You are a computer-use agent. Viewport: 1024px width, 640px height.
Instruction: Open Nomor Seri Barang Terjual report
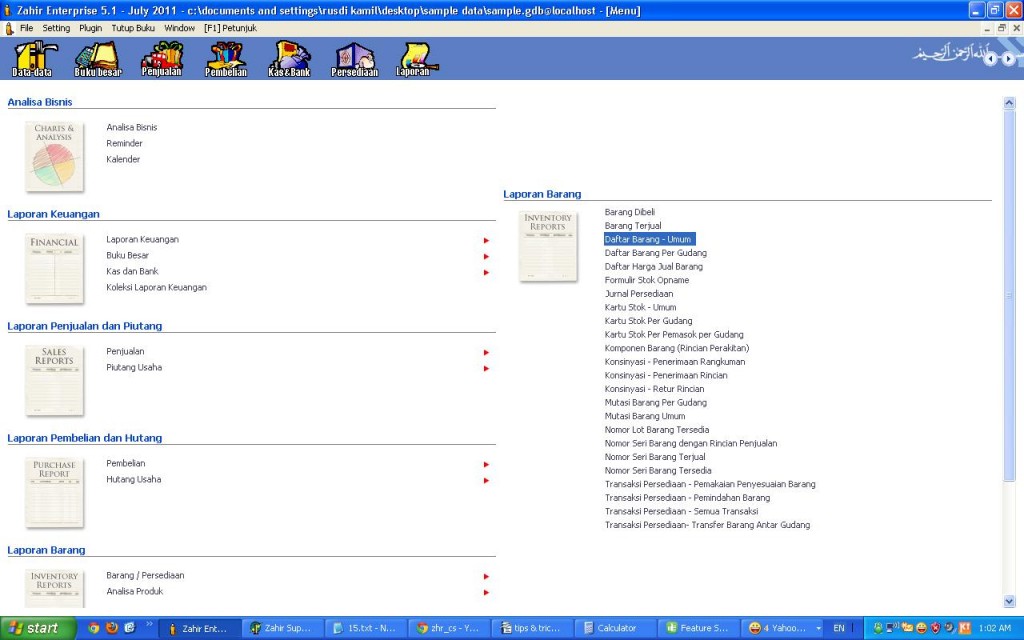[x=655, y=457]
